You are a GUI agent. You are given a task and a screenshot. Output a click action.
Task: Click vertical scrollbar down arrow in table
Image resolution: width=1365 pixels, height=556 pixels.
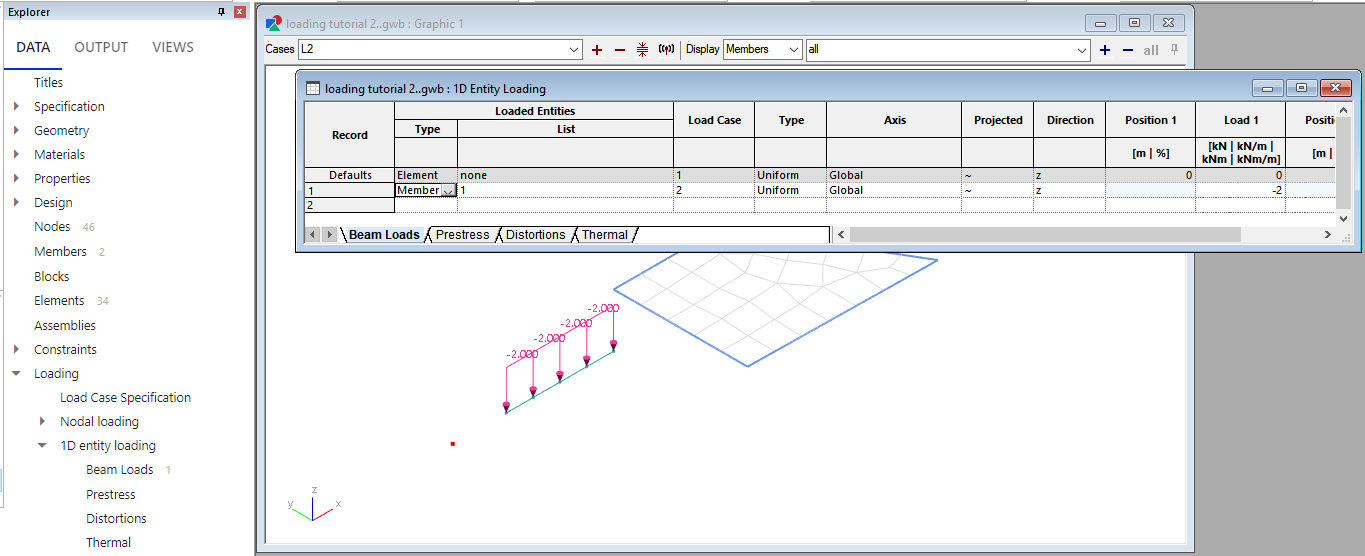[1343, 218]
